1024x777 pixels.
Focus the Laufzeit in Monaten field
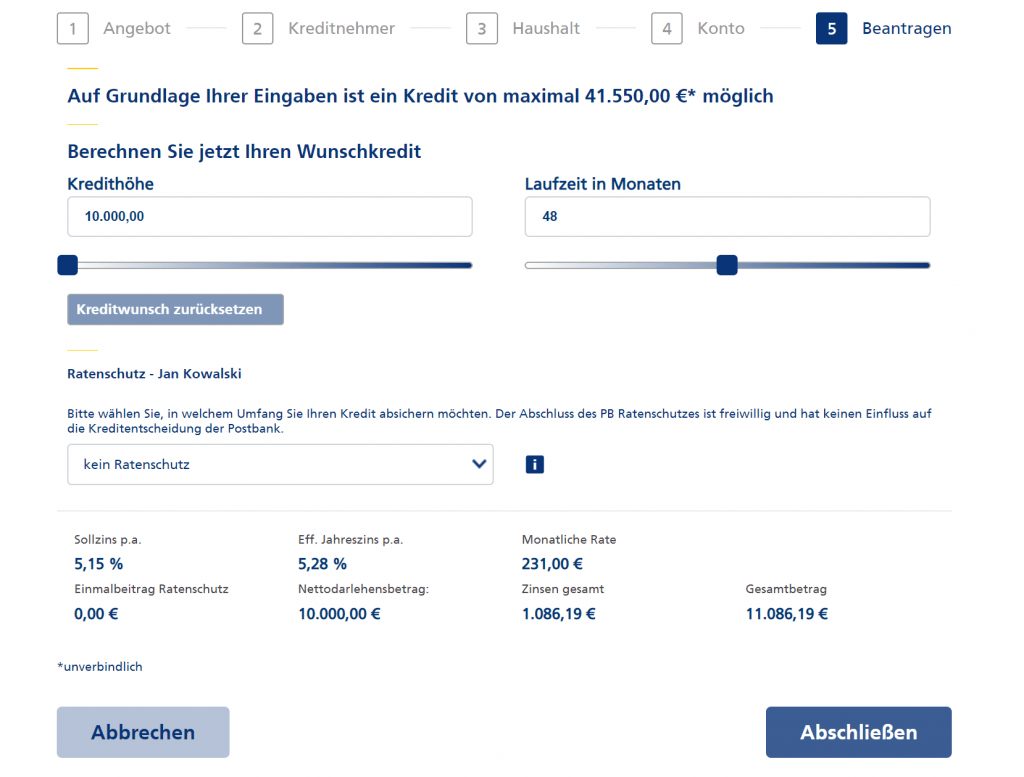728,216
